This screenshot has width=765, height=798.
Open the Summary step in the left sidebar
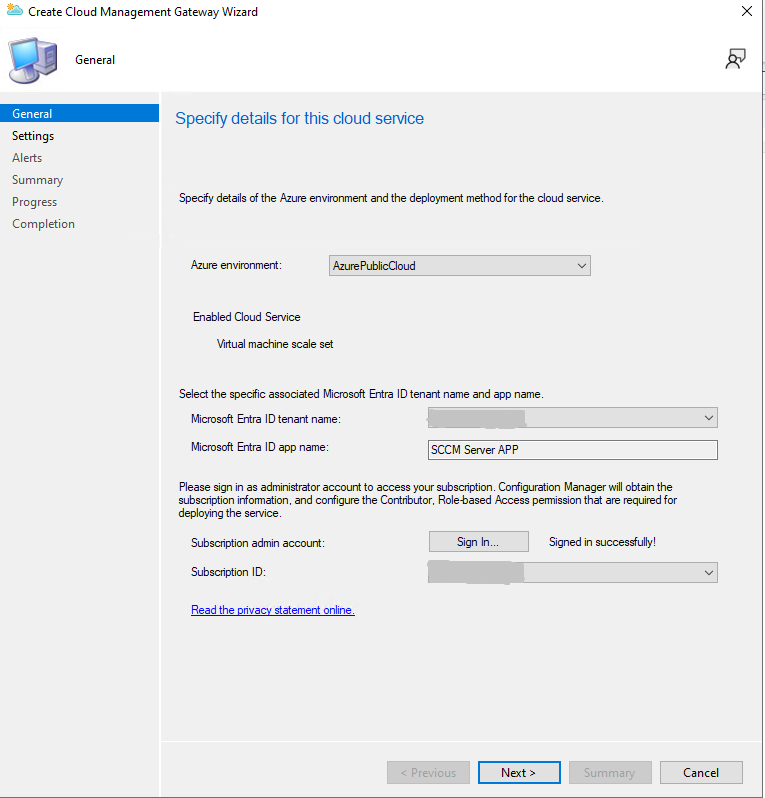37,180
